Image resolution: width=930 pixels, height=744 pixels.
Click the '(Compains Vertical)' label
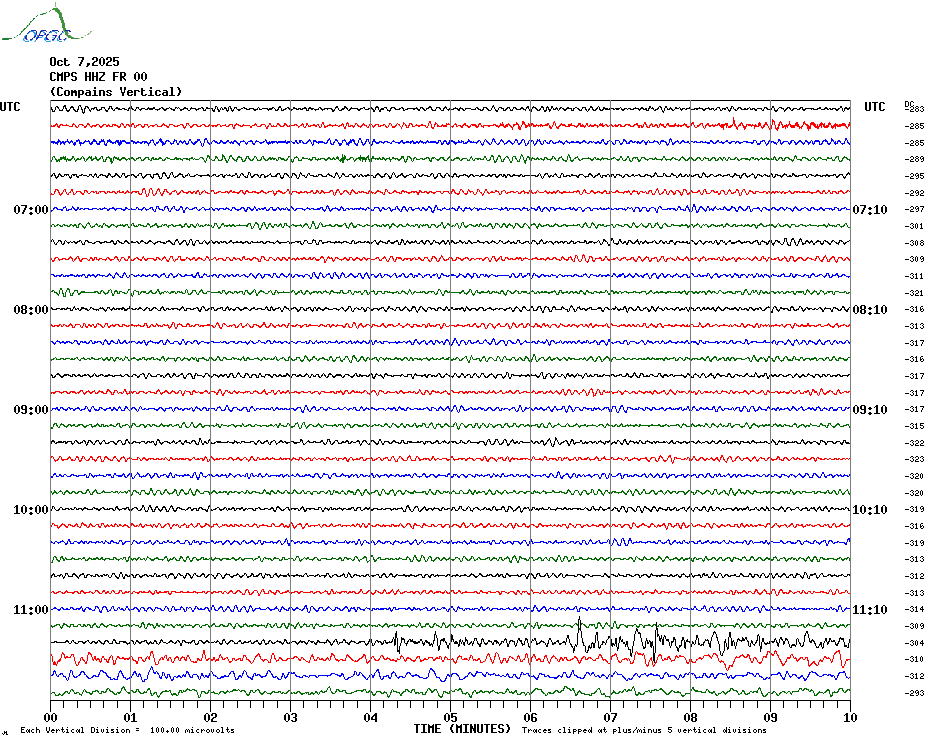click(x=116, y=92)
